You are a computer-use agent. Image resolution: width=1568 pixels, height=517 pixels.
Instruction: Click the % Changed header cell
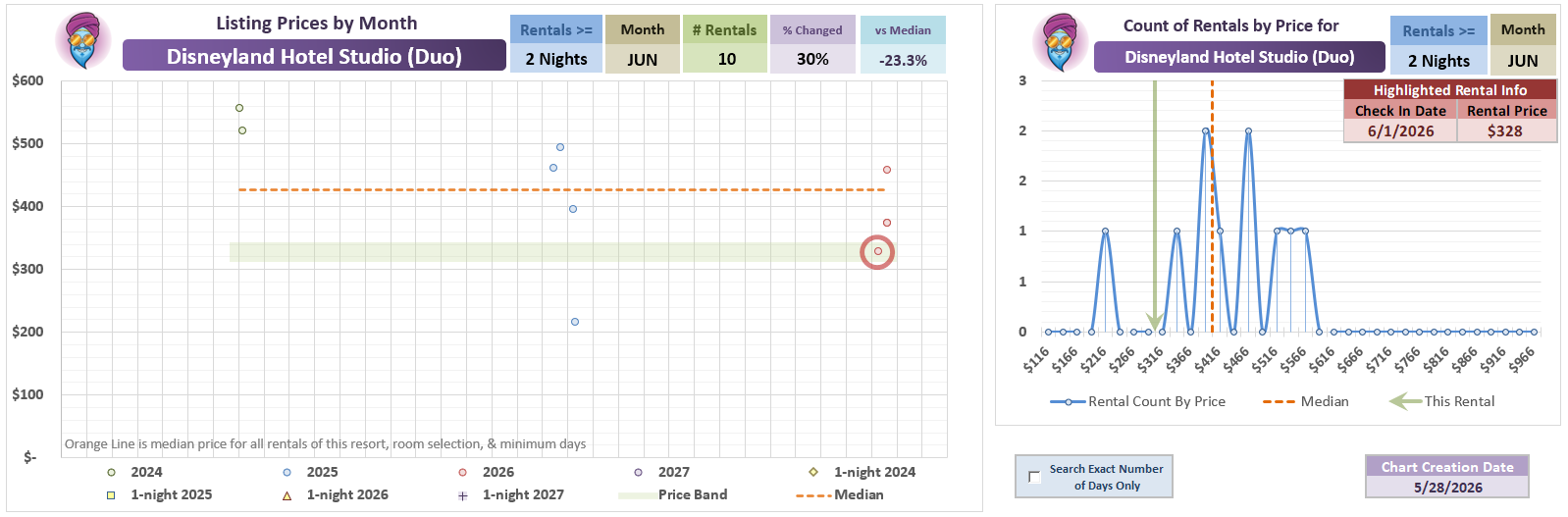point(812,30)
